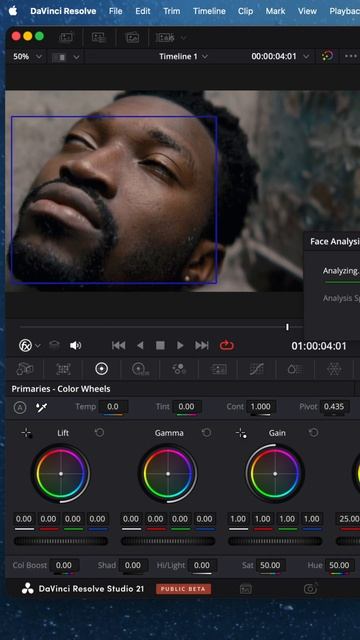
Task: Click the Tint value field
Action: (x=186, y=407)
